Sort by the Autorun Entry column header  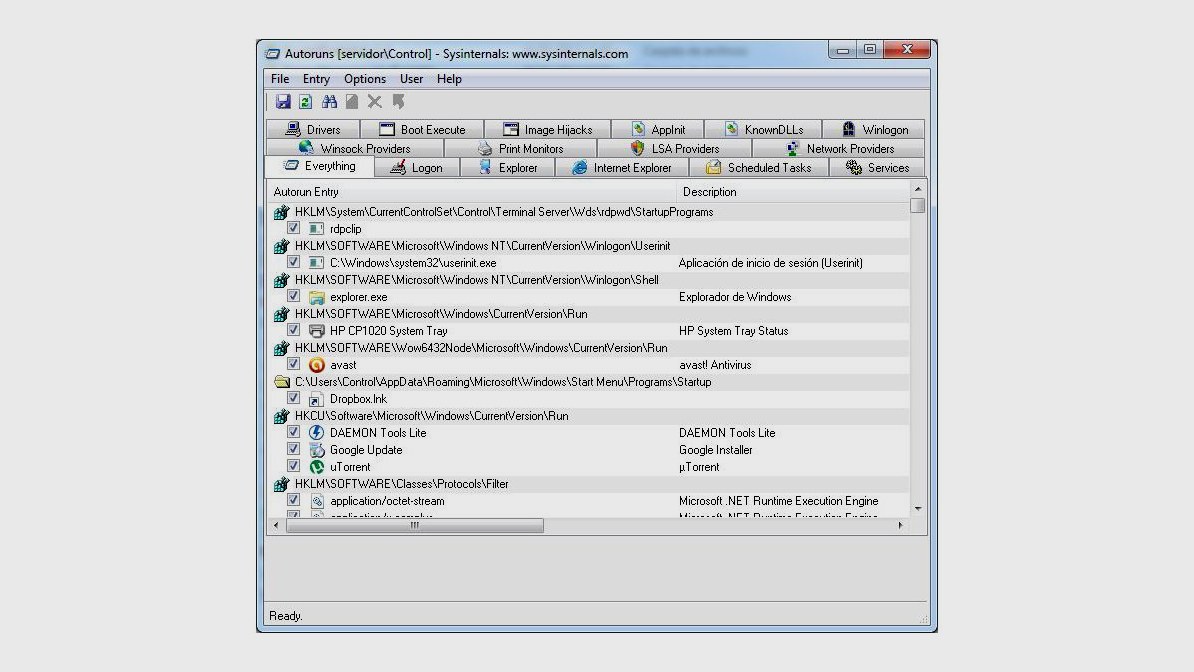(x=471, y=192)
